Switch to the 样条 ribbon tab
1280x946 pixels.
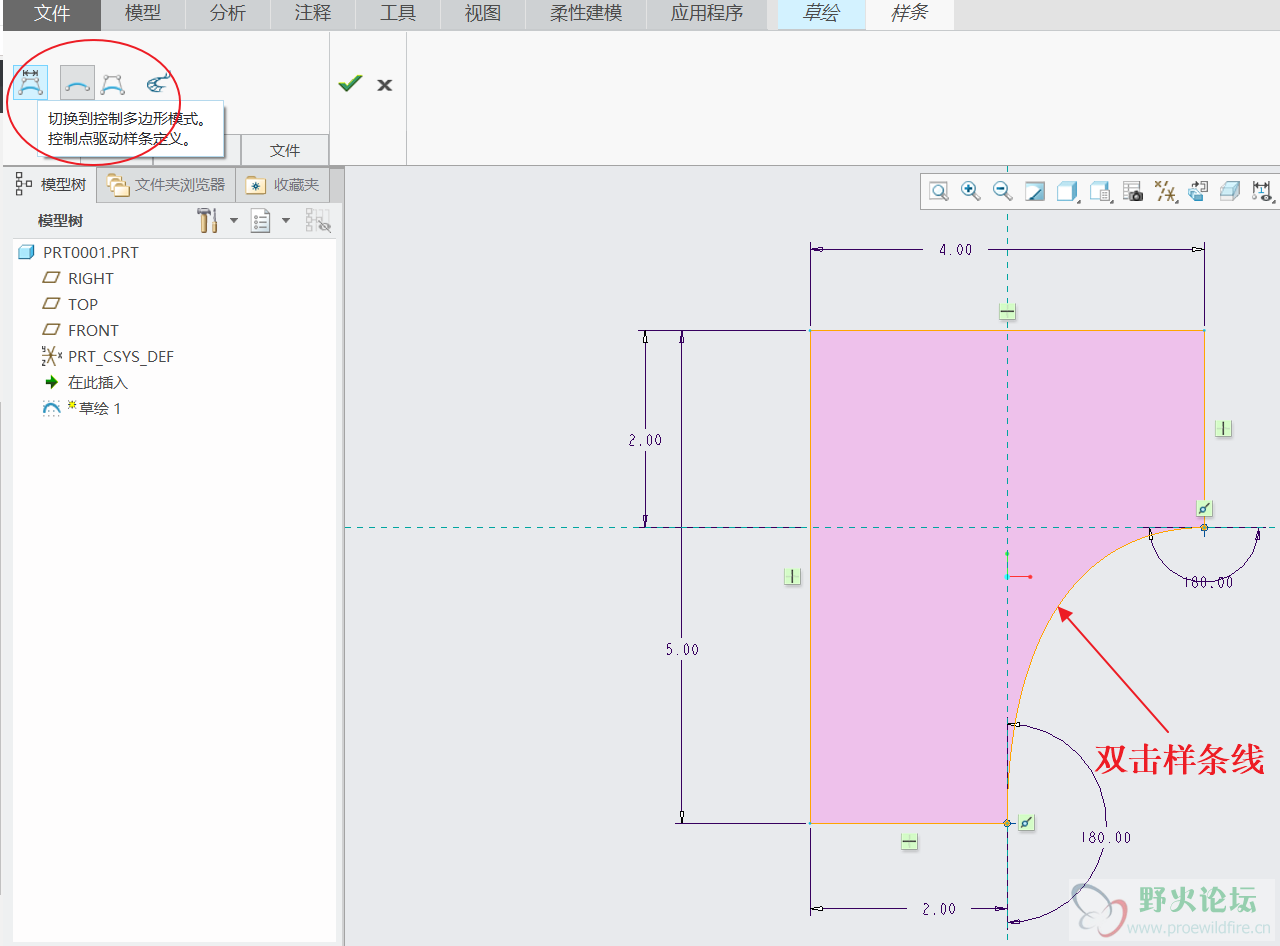point(909,14)
